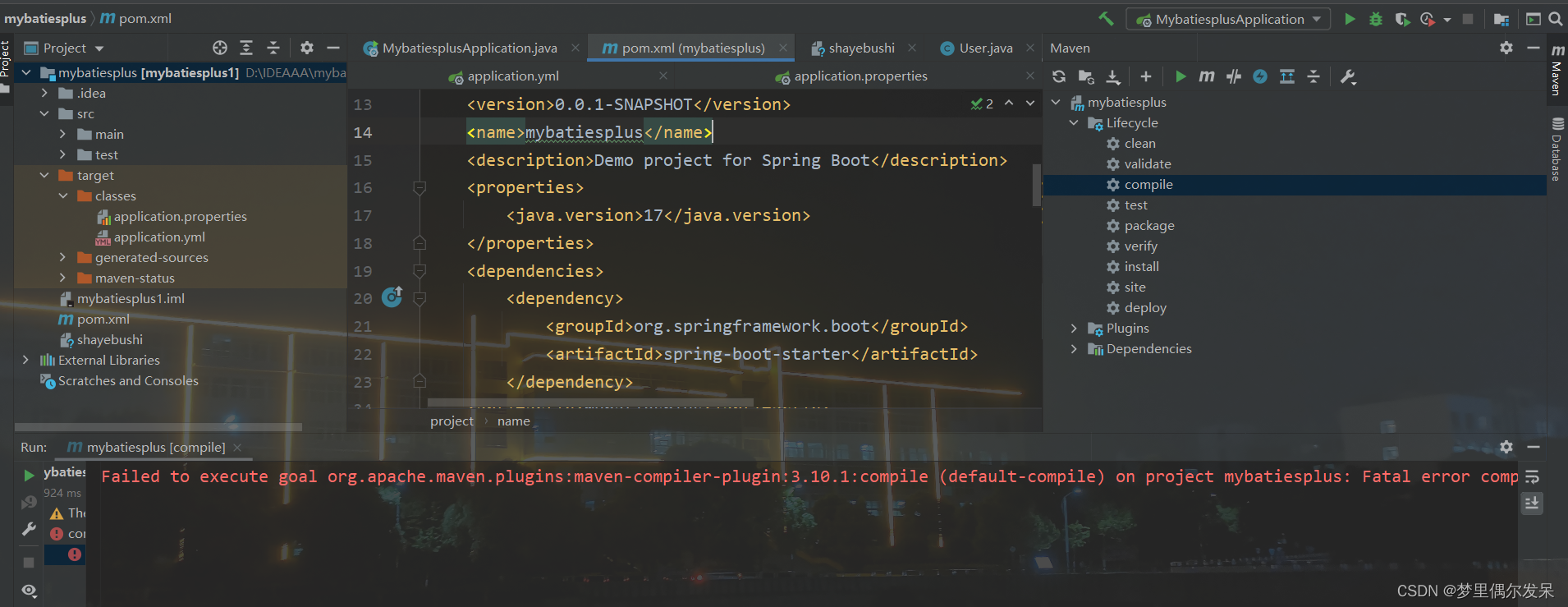Screen dimensions: 1568x607
Task: Generate sources and update folders in Maven
Action: [1086, 76]
